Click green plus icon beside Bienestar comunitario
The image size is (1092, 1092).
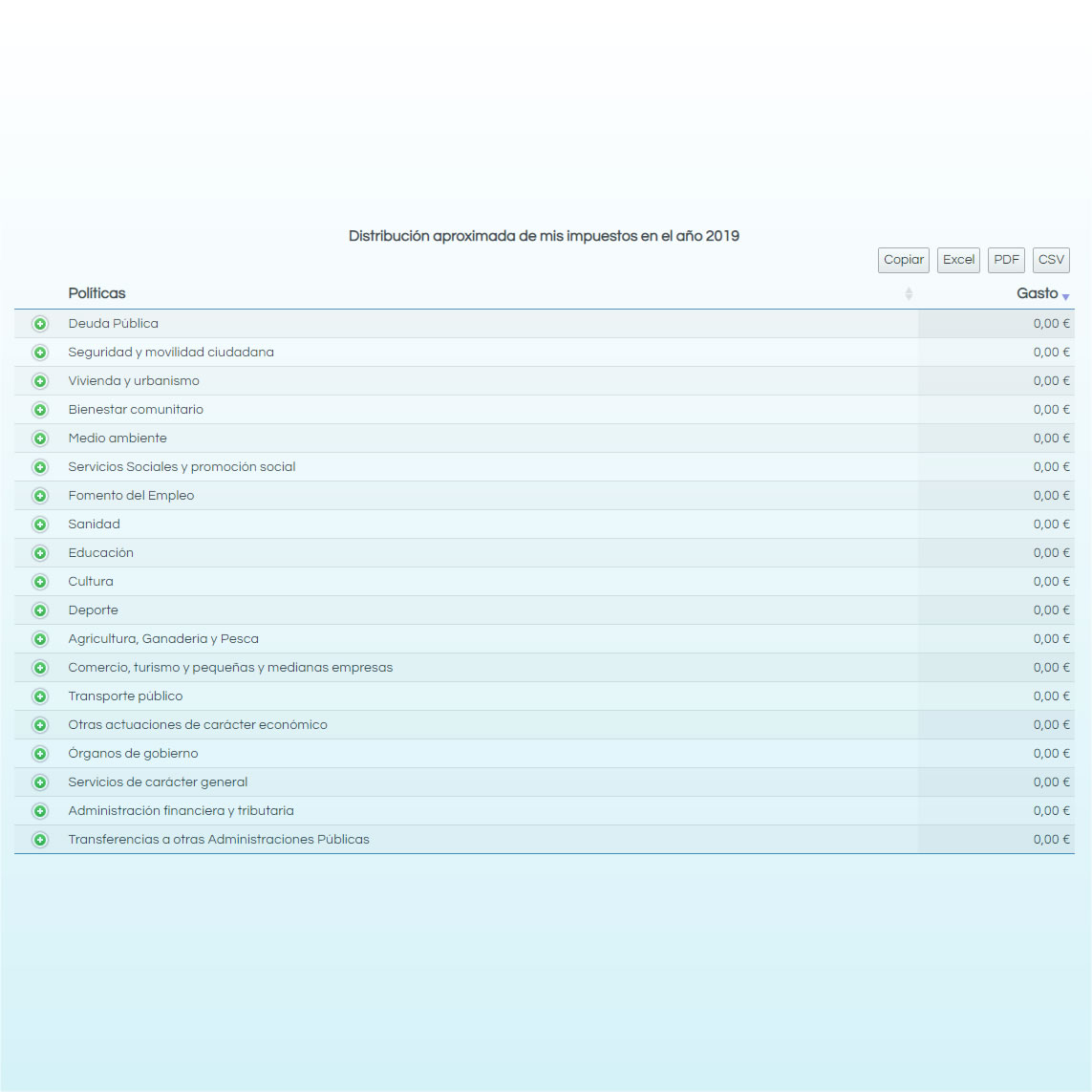click(x=40, y=410)
